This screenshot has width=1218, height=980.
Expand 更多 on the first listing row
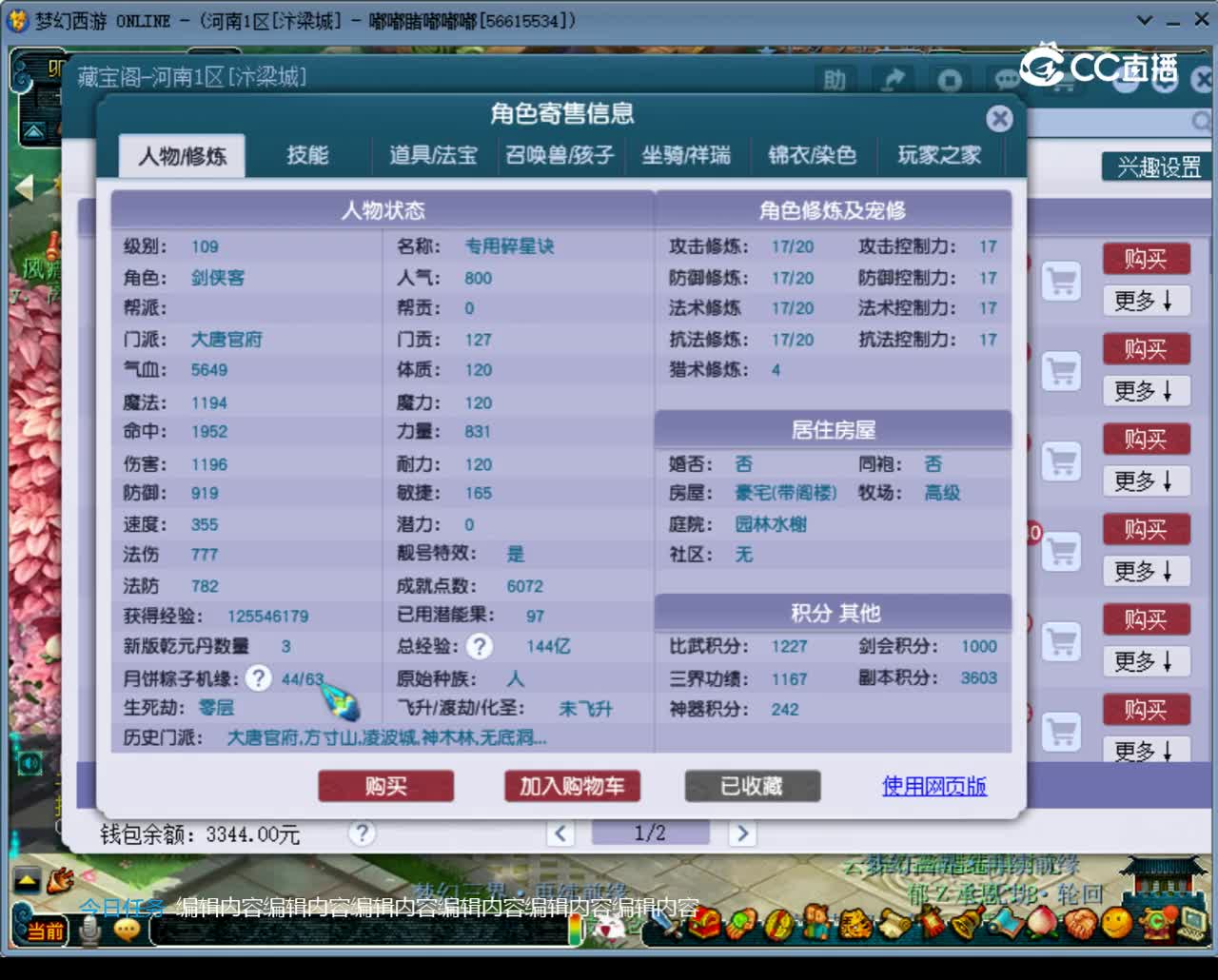point(1146,301)
